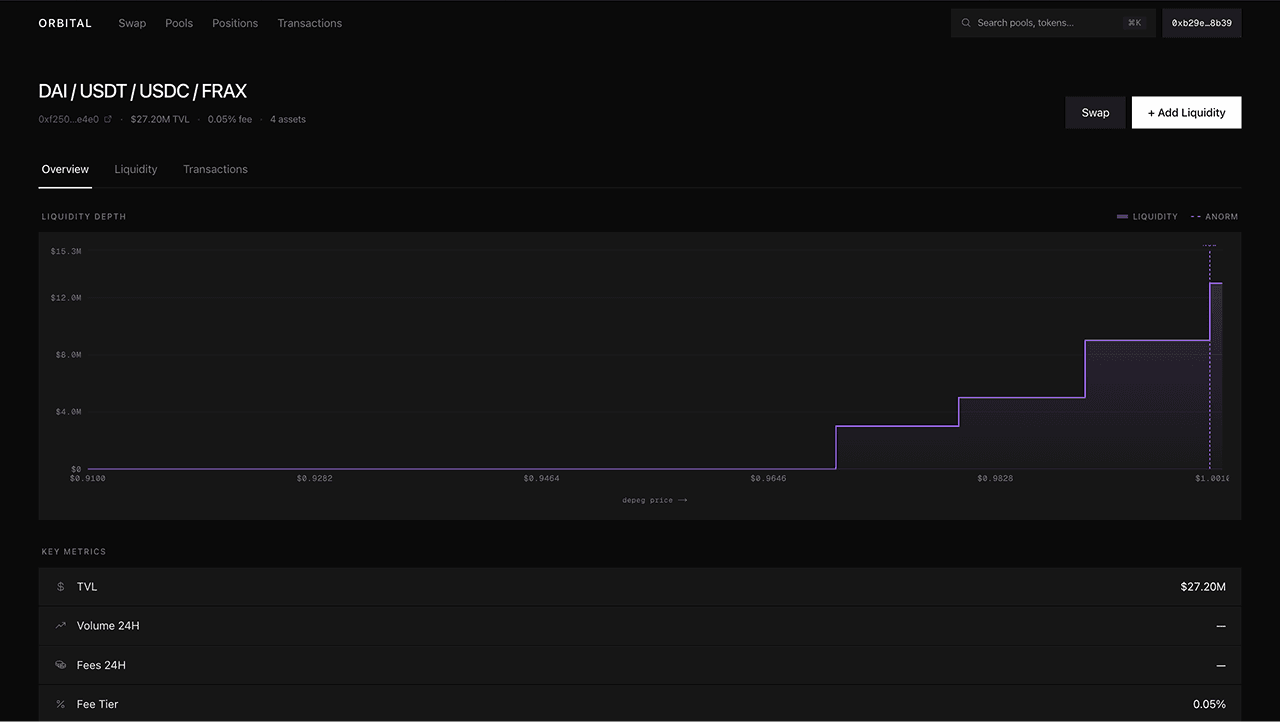The height and width of the screenshot is (722, 1280).
Task: Click the Swap button near Add Liquidity
Action: pyautogui.click(x=1095, y=113)
